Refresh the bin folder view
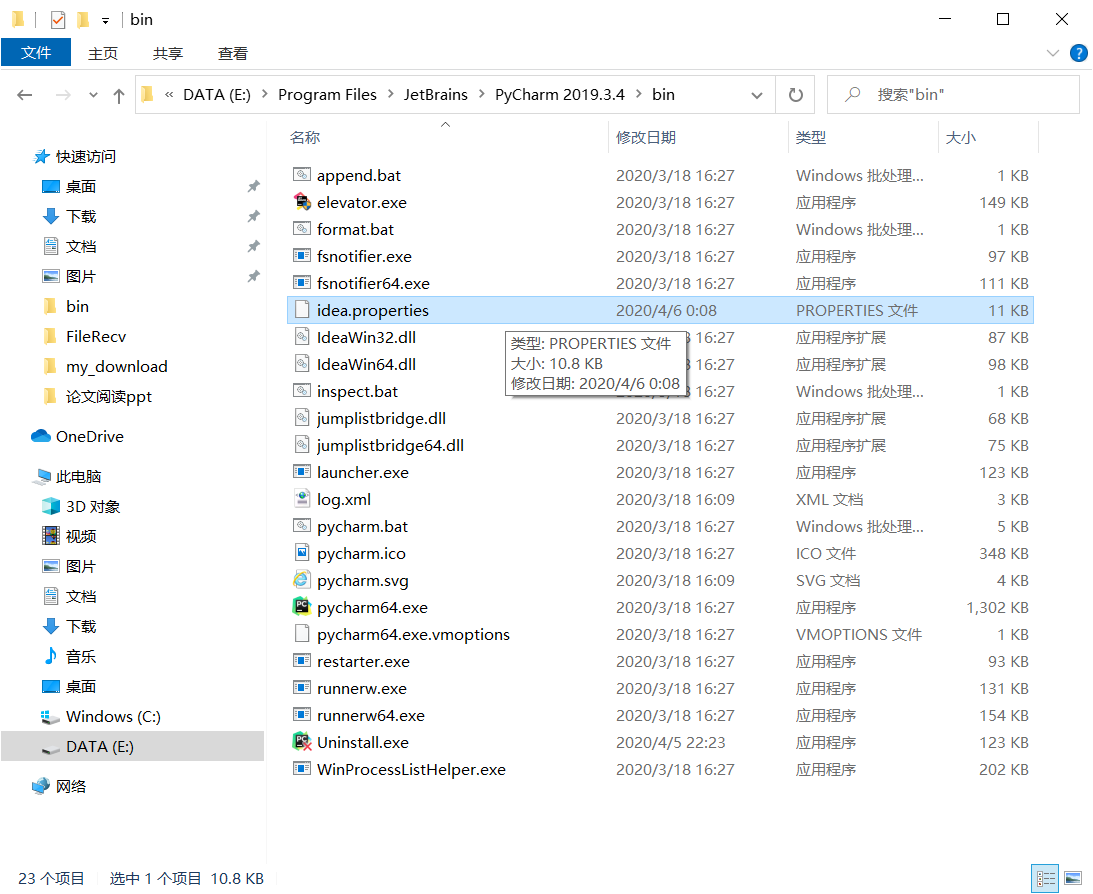The height and width of the screenshot is (894, 1093). tap(795, 95)
